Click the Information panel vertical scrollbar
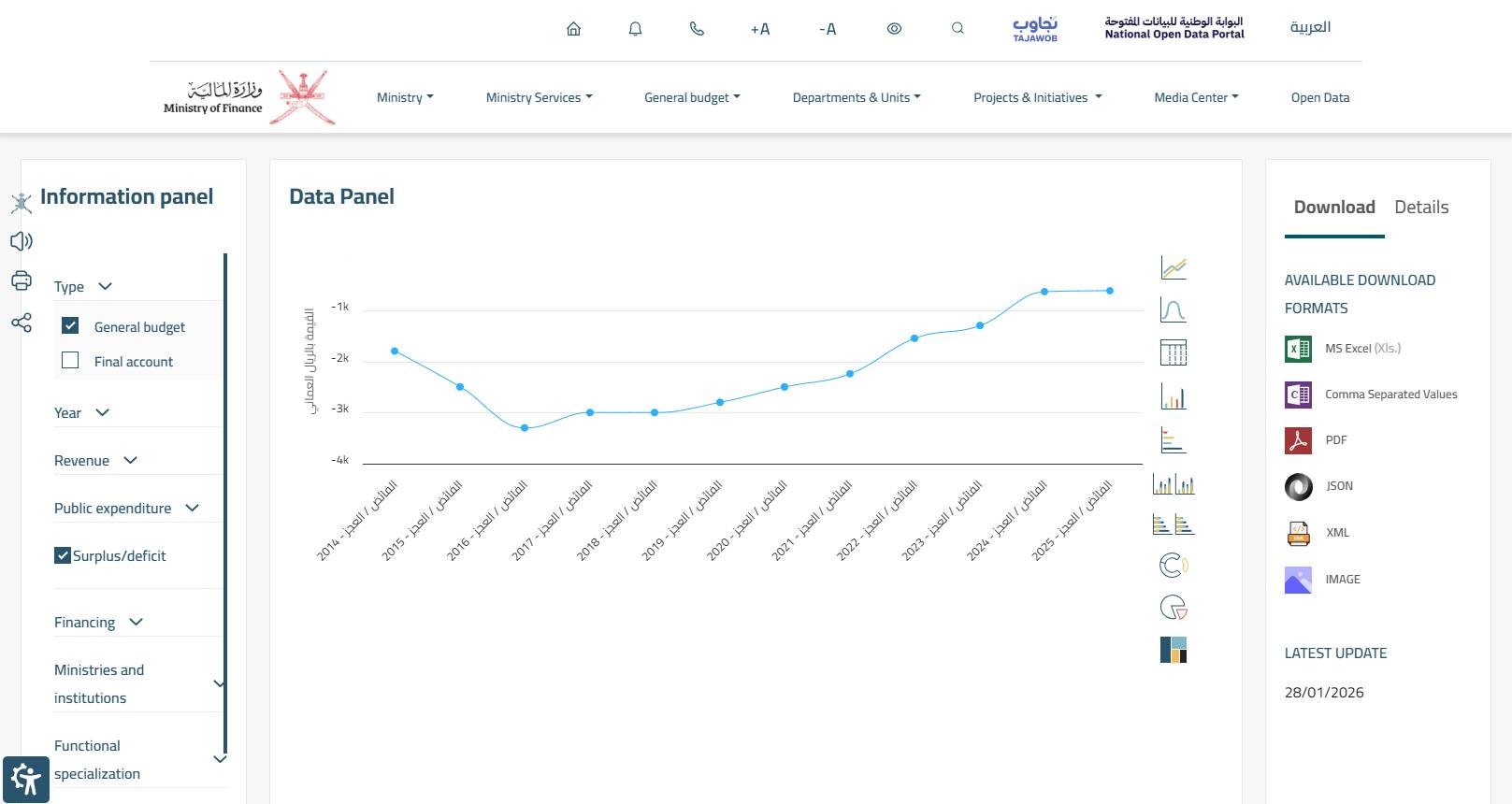This screenshot has width=1512, height=804. pos(225,505)
